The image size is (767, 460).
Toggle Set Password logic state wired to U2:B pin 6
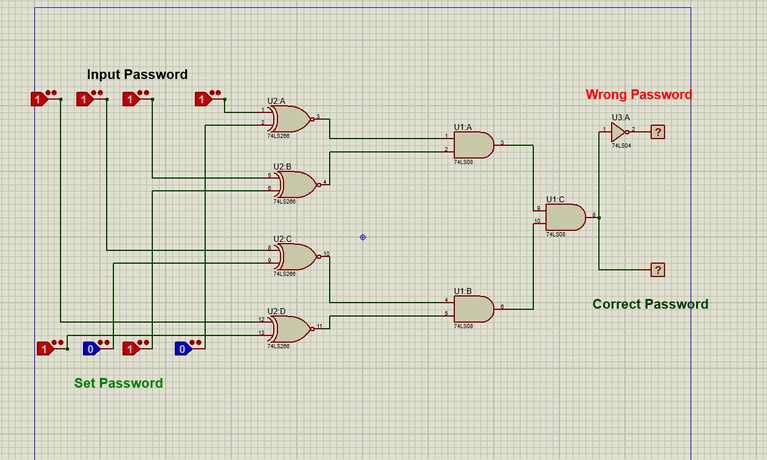131,348
